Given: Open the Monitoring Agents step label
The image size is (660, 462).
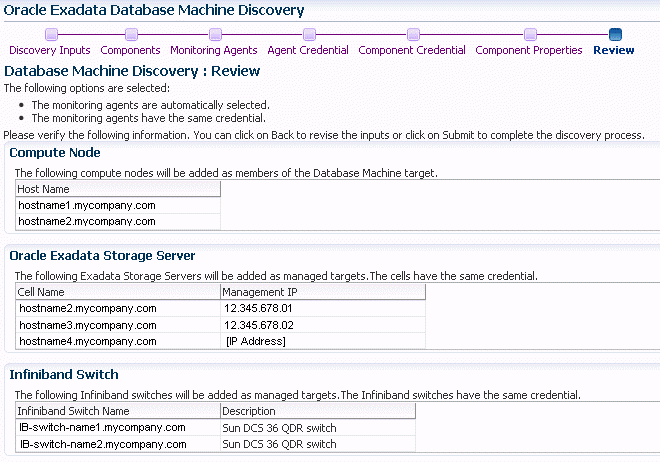Looking at the screenshot, I should coord(214,50).
